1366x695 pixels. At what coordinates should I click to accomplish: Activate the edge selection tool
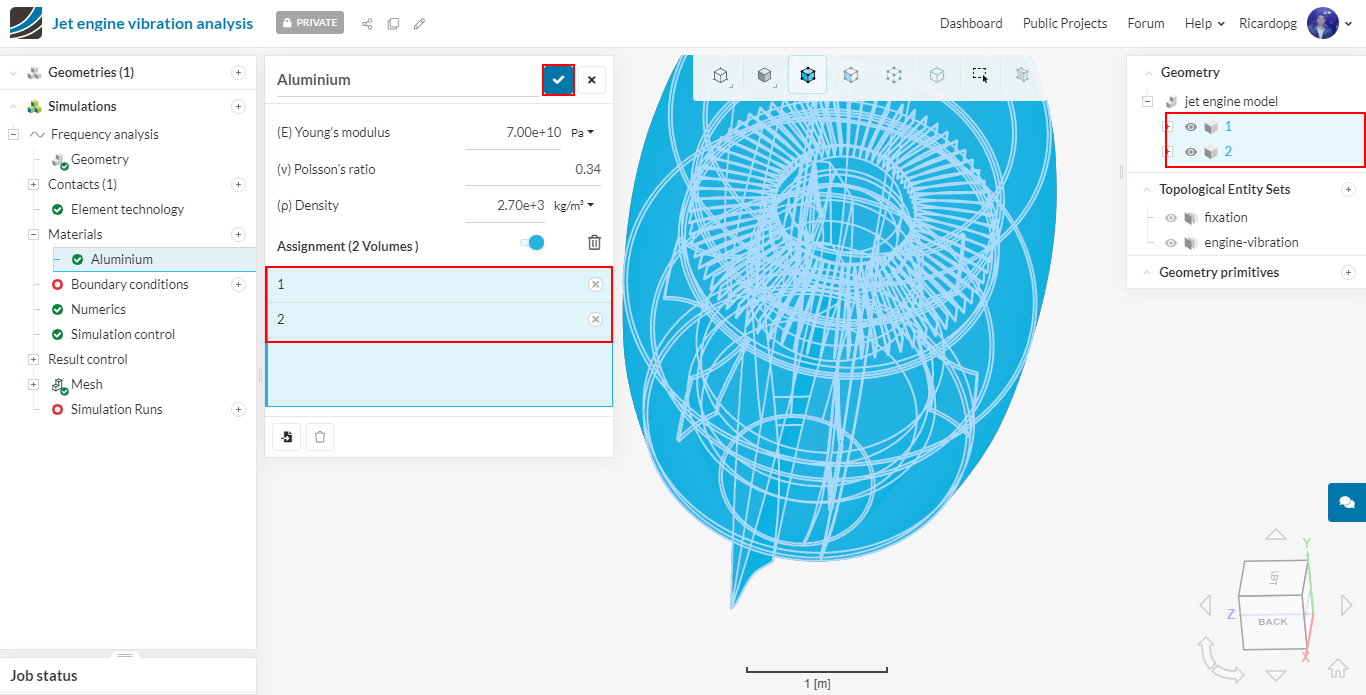pyautogui.click(x=937, y=75)
